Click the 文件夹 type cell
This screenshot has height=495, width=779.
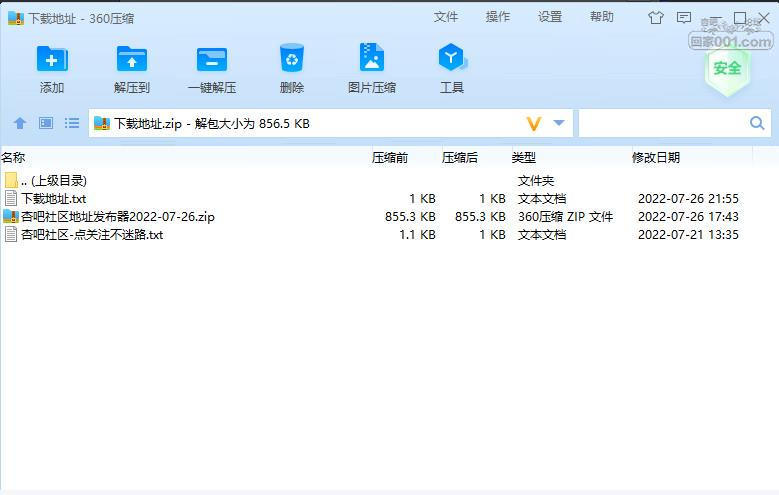(x=536, y=180)
